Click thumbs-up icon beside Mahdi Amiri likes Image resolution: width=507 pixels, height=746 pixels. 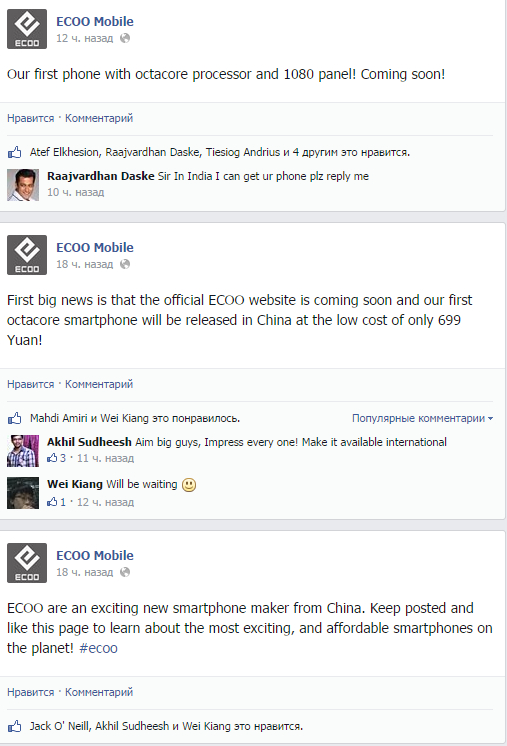(x=15, y=418)
